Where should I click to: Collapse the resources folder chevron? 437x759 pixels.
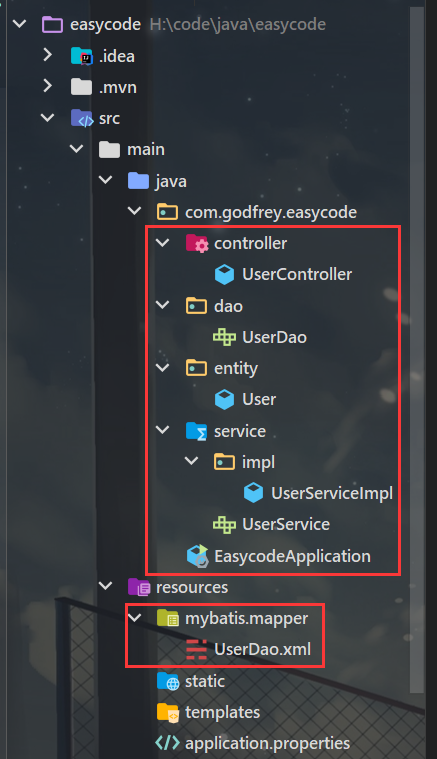(105, 586)
